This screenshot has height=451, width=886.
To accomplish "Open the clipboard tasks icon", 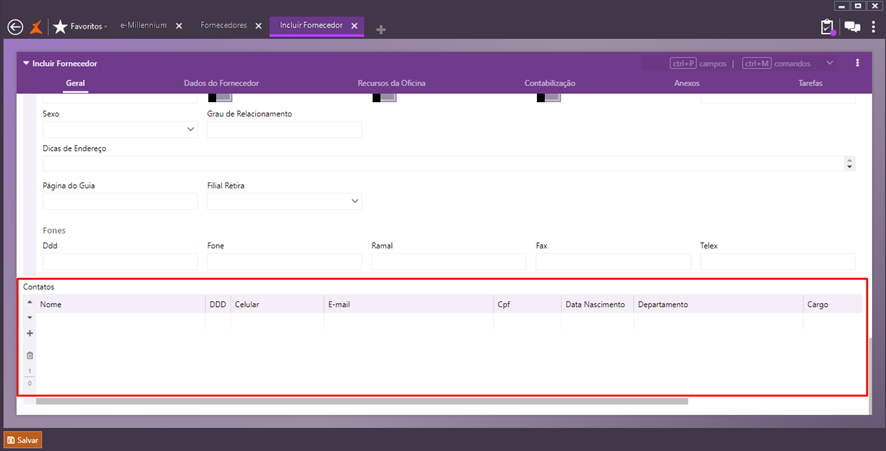I will pos(827,27).
